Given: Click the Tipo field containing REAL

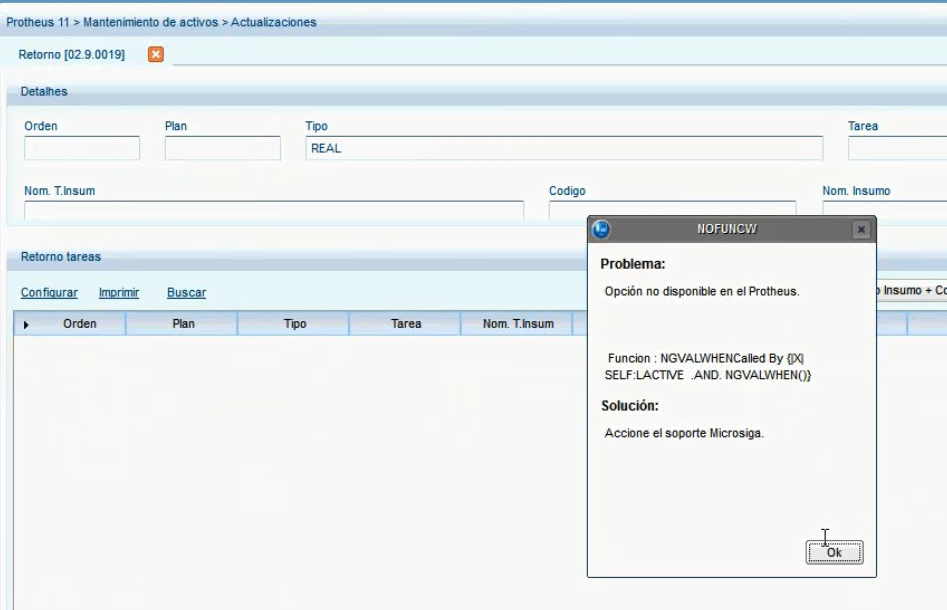Looking at the screenshot, I should point(563,148).
